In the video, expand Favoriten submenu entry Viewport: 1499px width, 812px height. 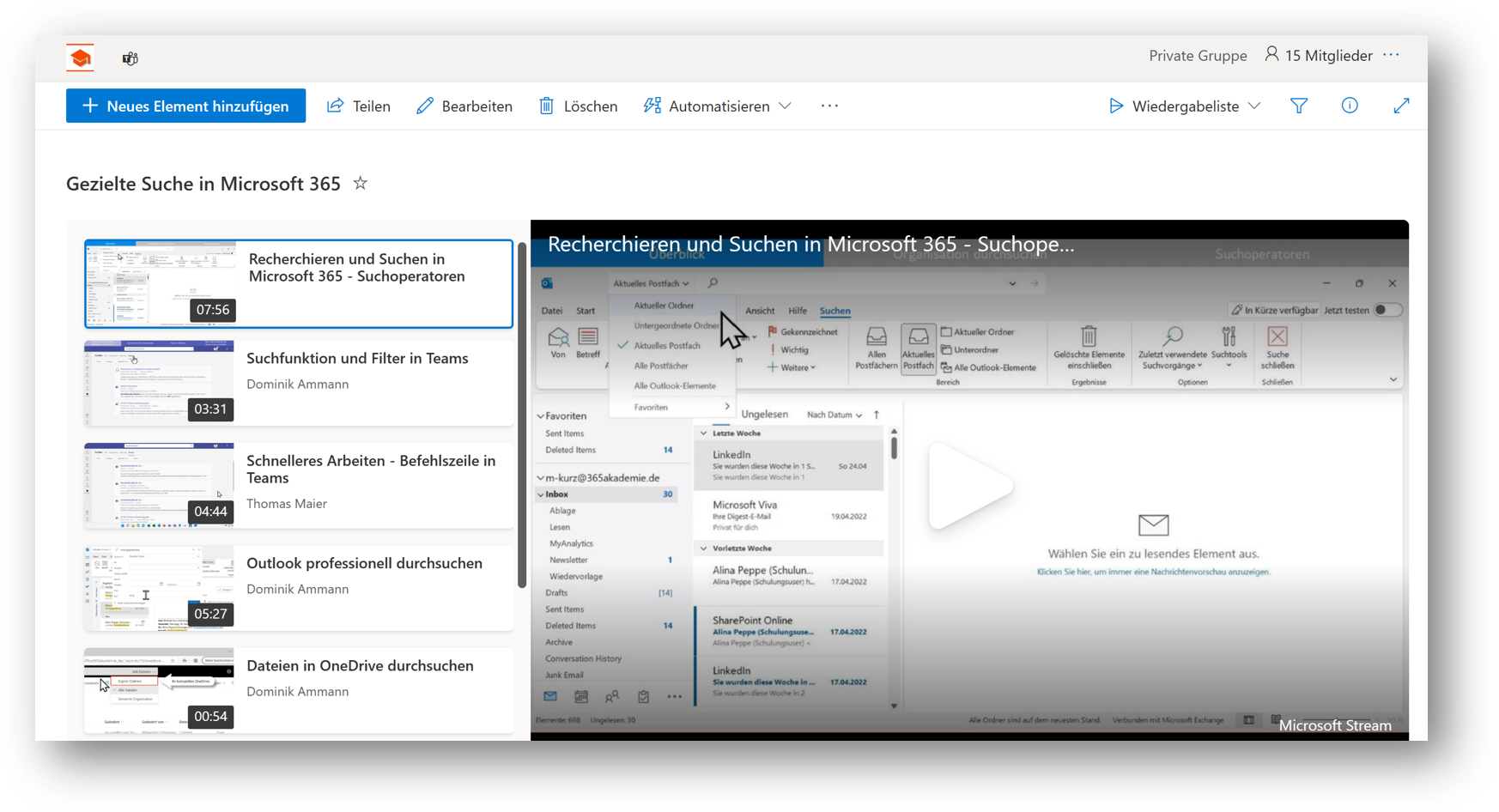pyautogui.click(x=671, y=407)
